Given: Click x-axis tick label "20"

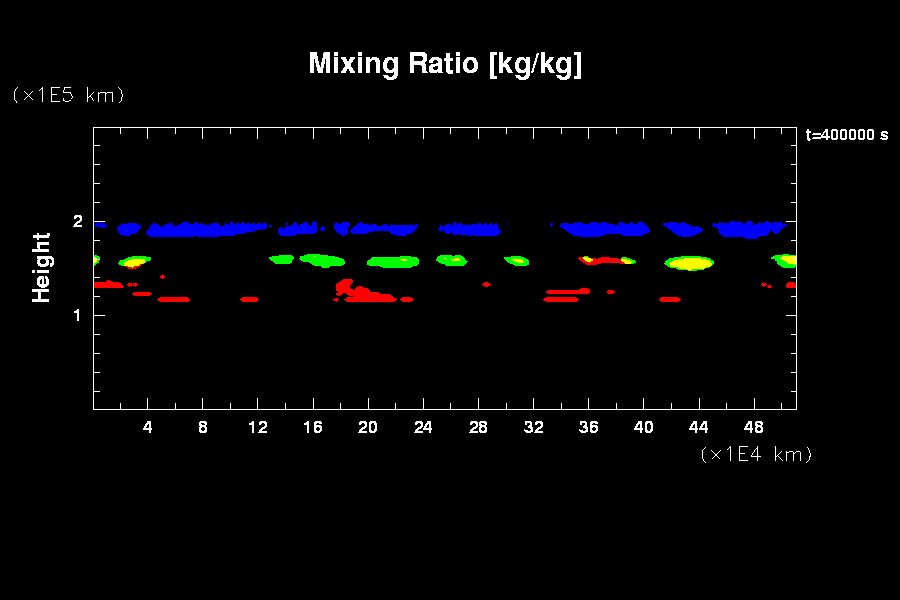Looking at the screenshot, I should (x=368, y=427).
